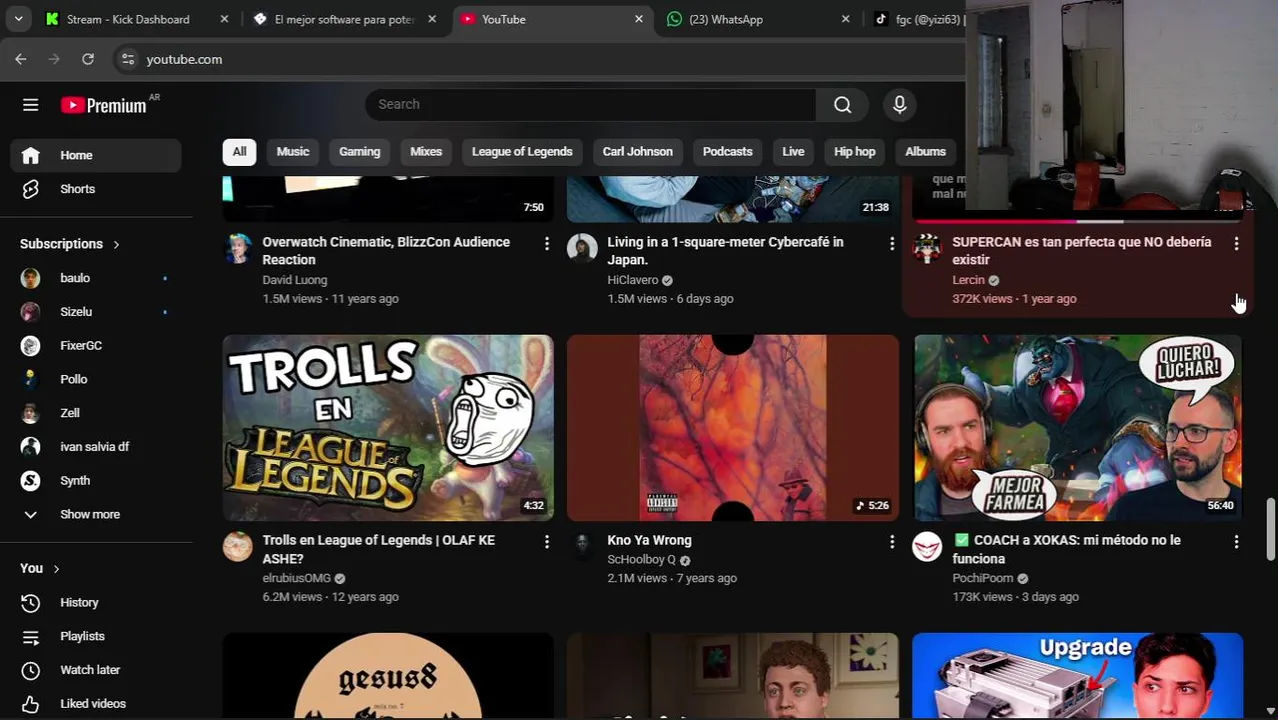Switch to El mejor software tab

click(x=344, y=19)
